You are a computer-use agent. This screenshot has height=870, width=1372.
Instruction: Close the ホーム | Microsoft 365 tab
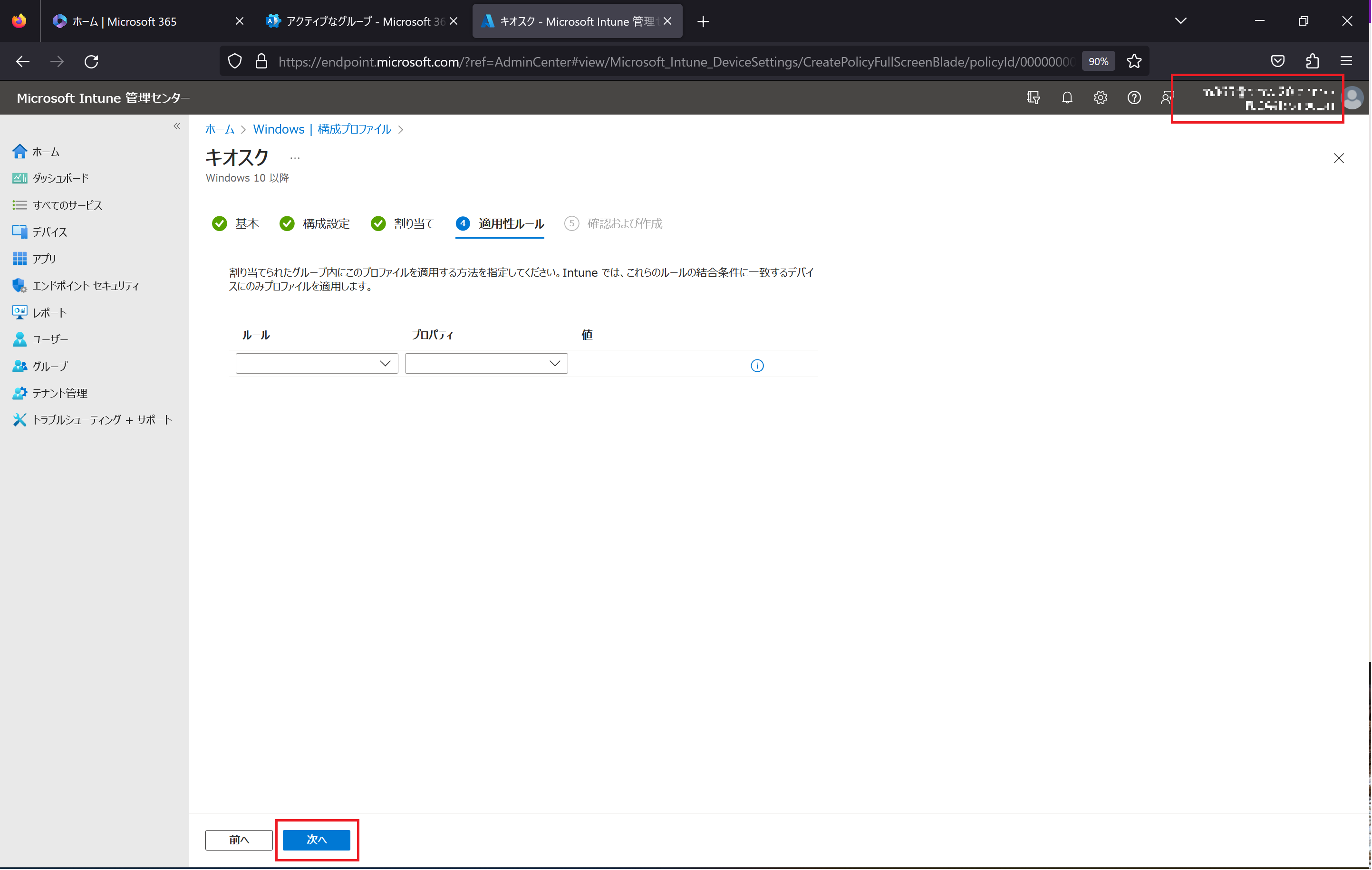[x=239, y=21]
